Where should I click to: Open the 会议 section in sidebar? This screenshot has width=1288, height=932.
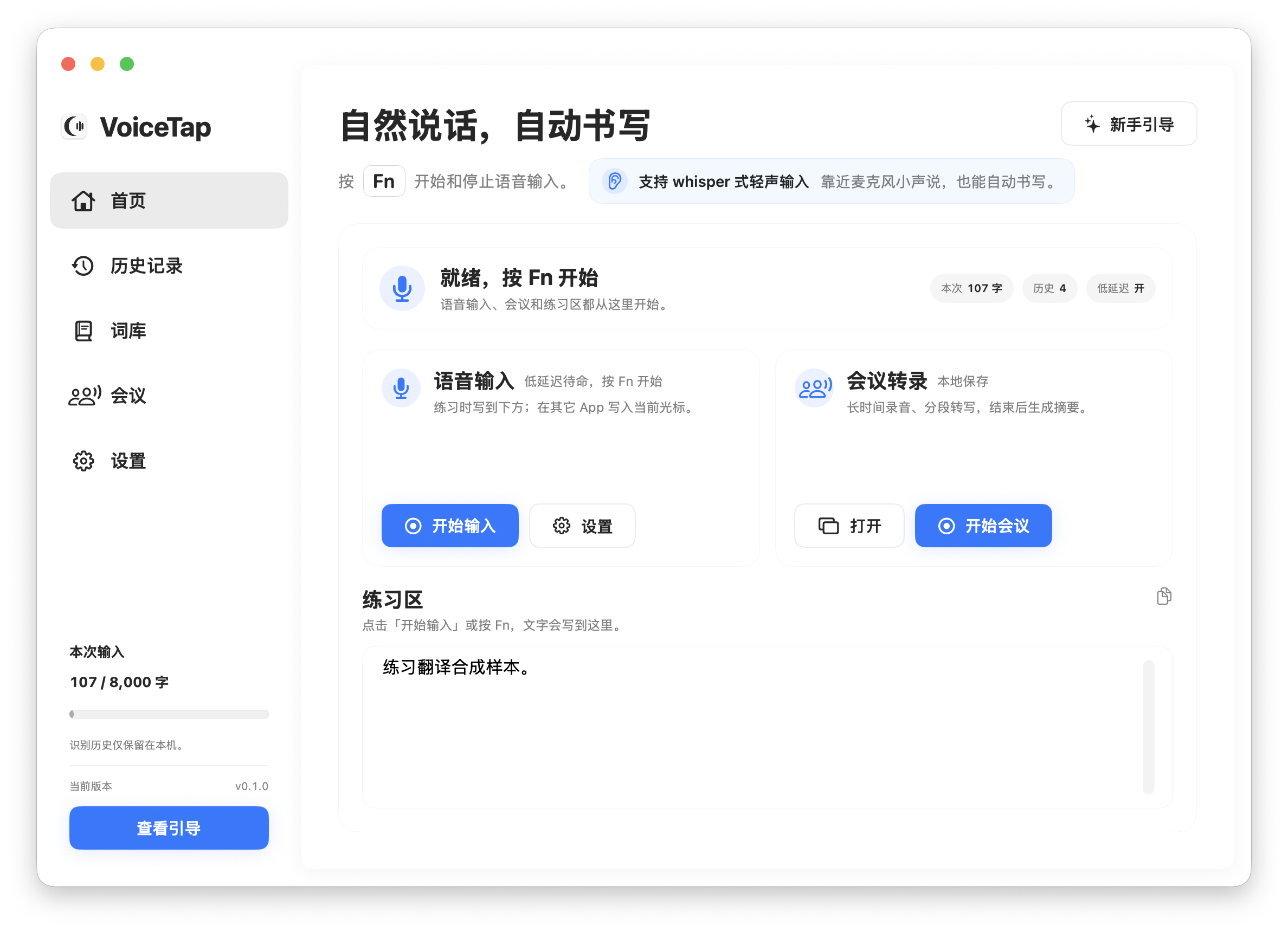[x=169, y=396]
